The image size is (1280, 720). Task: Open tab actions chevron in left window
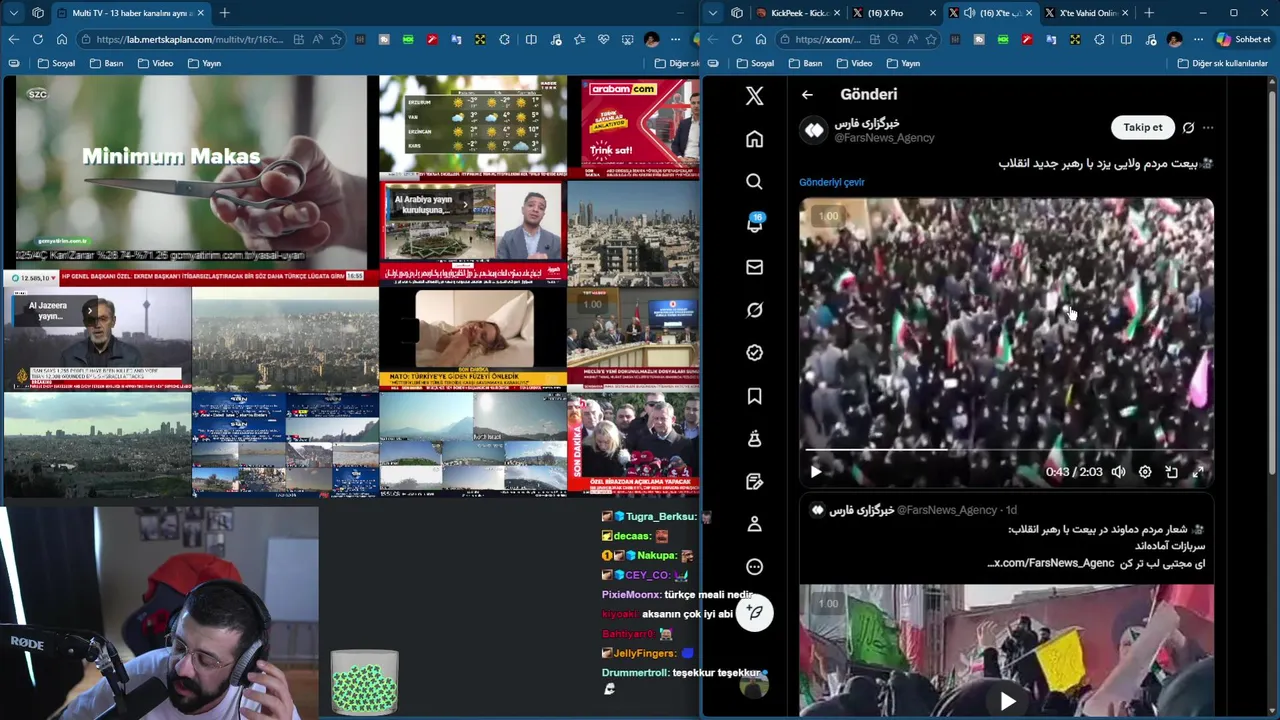[x=13, y=13]
